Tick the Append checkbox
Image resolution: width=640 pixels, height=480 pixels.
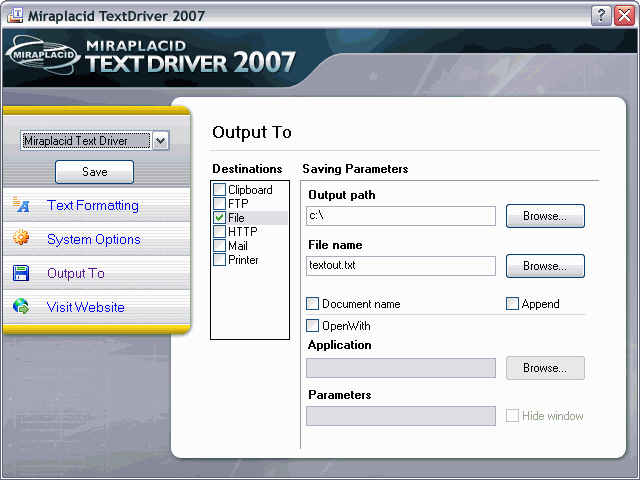click(512, 304)
